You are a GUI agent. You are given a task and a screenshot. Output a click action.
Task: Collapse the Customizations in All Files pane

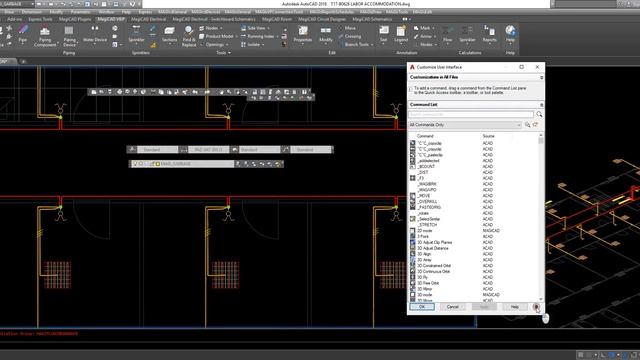coord(542,77)
